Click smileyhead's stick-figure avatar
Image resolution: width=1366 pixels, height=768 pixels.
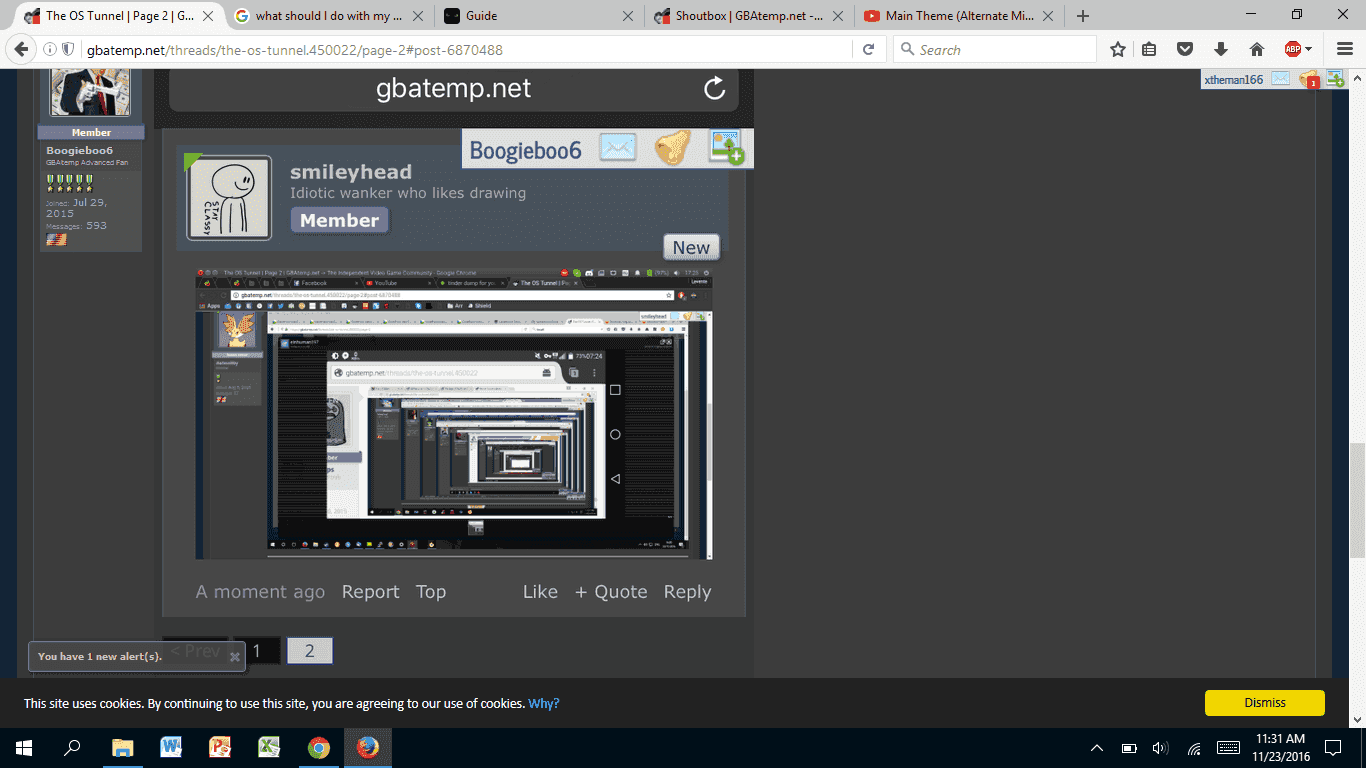click(x=230, y=198)
